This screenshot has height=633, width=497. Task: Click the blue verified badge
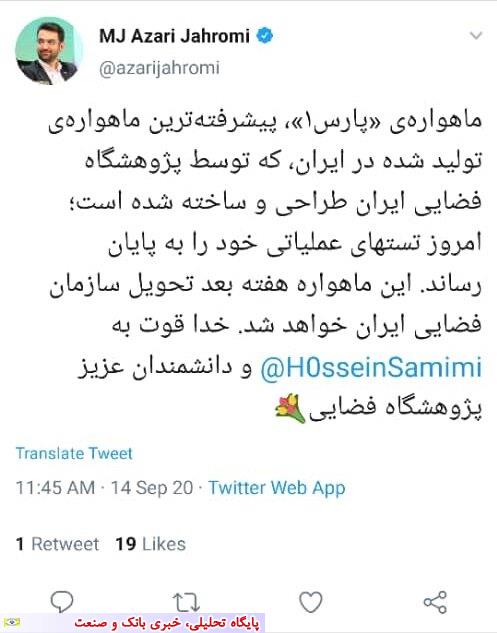click(x=265, y=36)
